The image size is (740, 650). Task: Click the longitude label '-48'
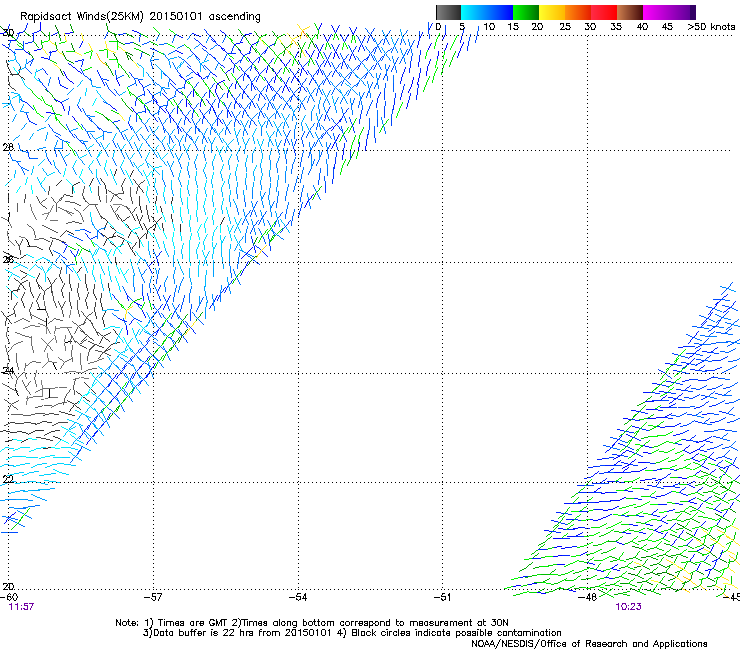coord(588,597)
